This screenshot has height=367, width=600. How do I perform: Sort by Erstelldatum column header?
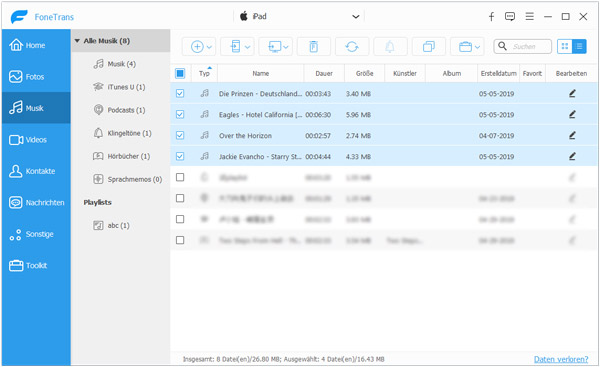[499, 73]
